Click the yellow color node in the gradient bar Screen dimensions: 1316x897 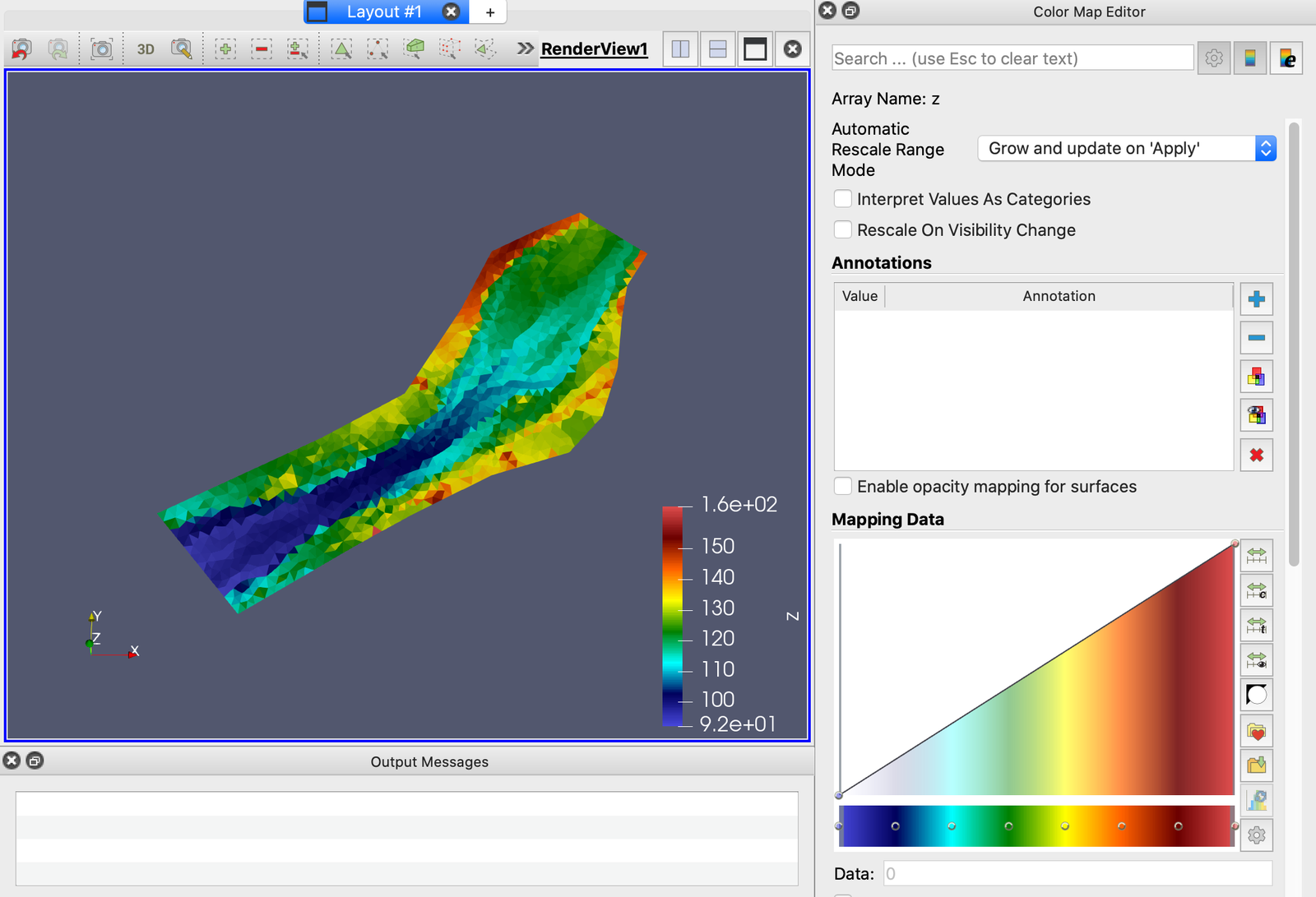pyautogui.click(x=1064, y=826)
